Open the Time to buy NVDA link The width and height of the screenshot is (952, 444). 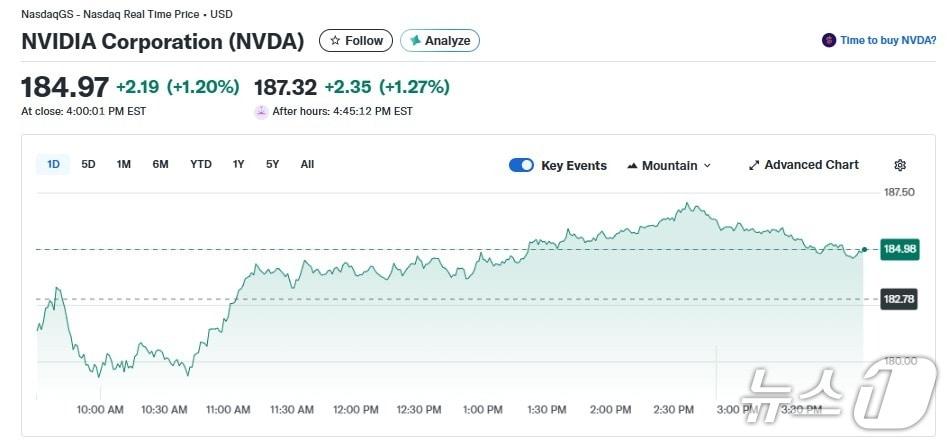tap(888, 41)
